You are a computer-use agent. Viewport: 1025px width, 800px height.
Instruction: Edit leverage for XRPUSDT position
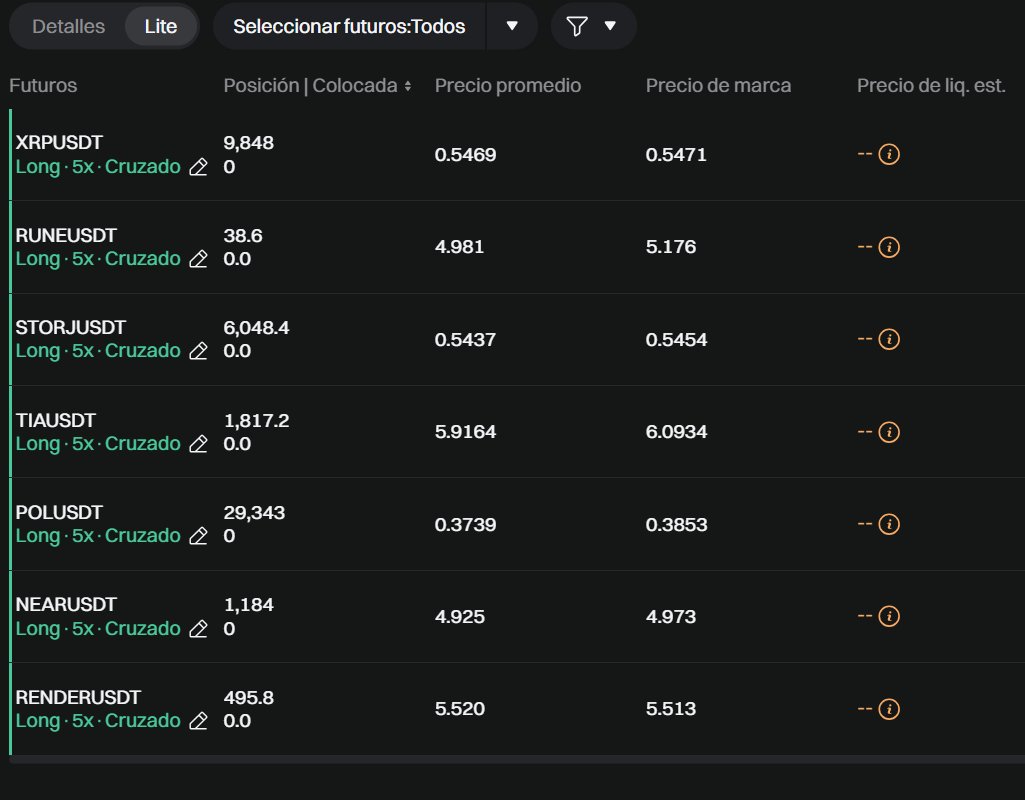coord(198,167)
